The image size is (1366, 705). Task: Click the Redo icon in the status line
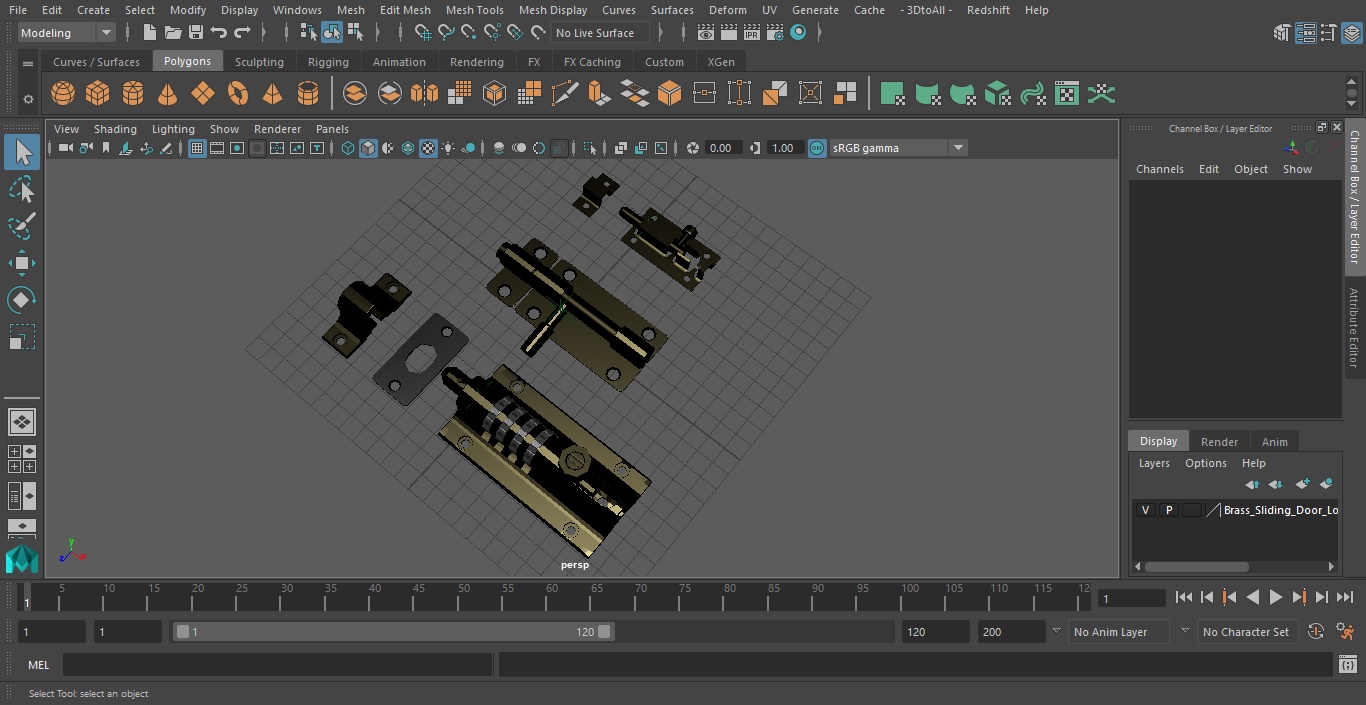coord(242,33)
